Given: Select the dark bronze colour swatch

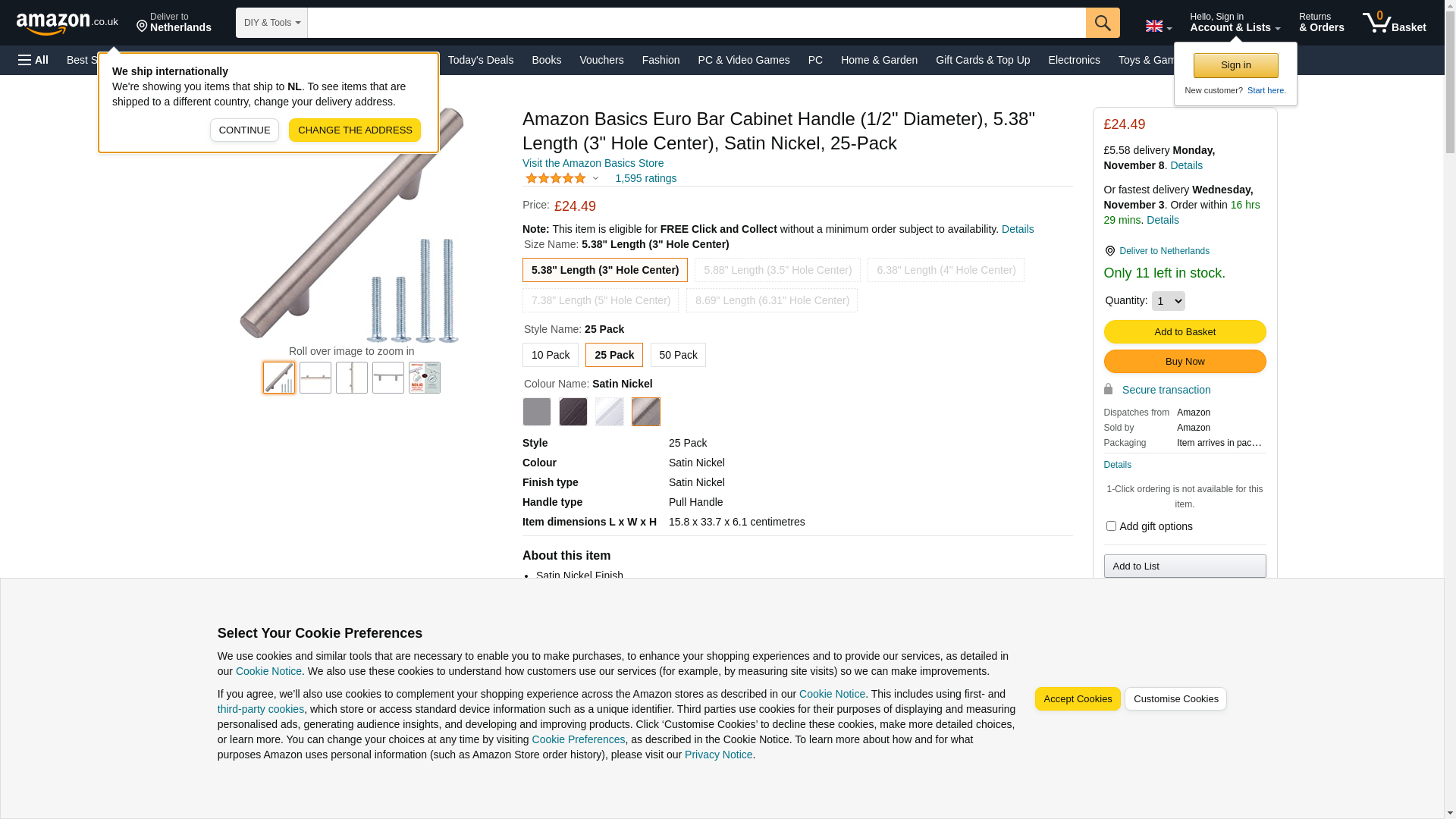Looking at the screenshot, I should [x=573, y=412].
